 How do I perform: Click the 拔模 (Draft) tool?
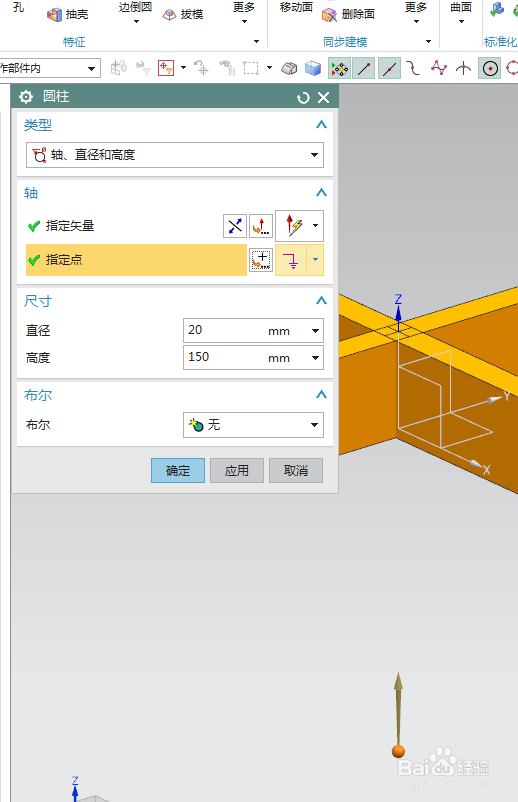coord(183,14)
